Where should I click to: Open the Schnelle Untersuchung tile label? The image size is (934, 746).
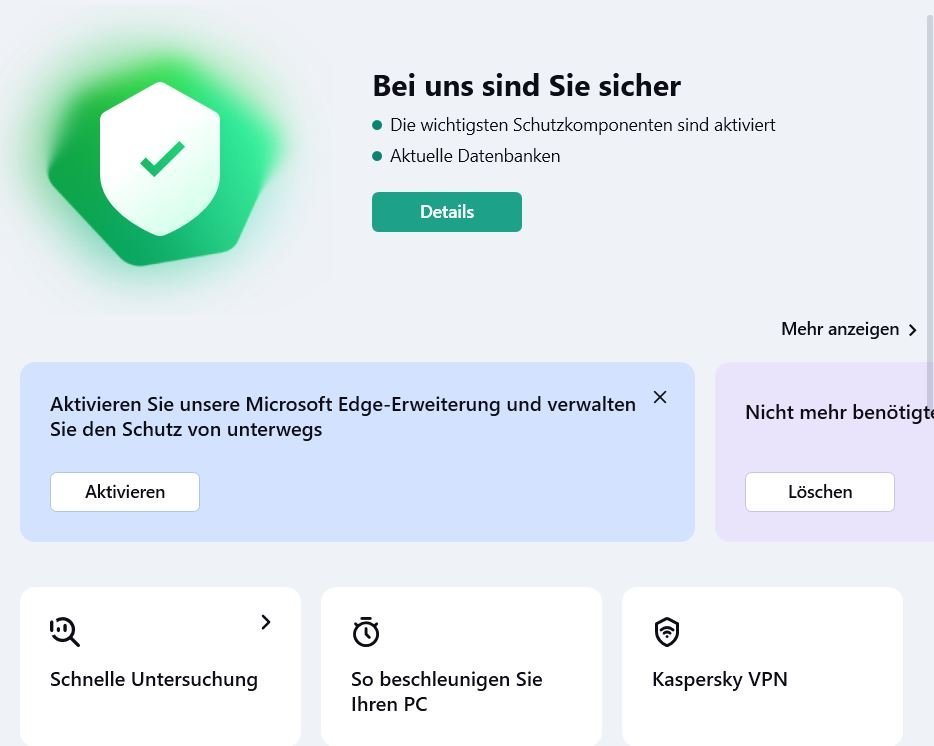pyautogui.click(x=154, y=679)
